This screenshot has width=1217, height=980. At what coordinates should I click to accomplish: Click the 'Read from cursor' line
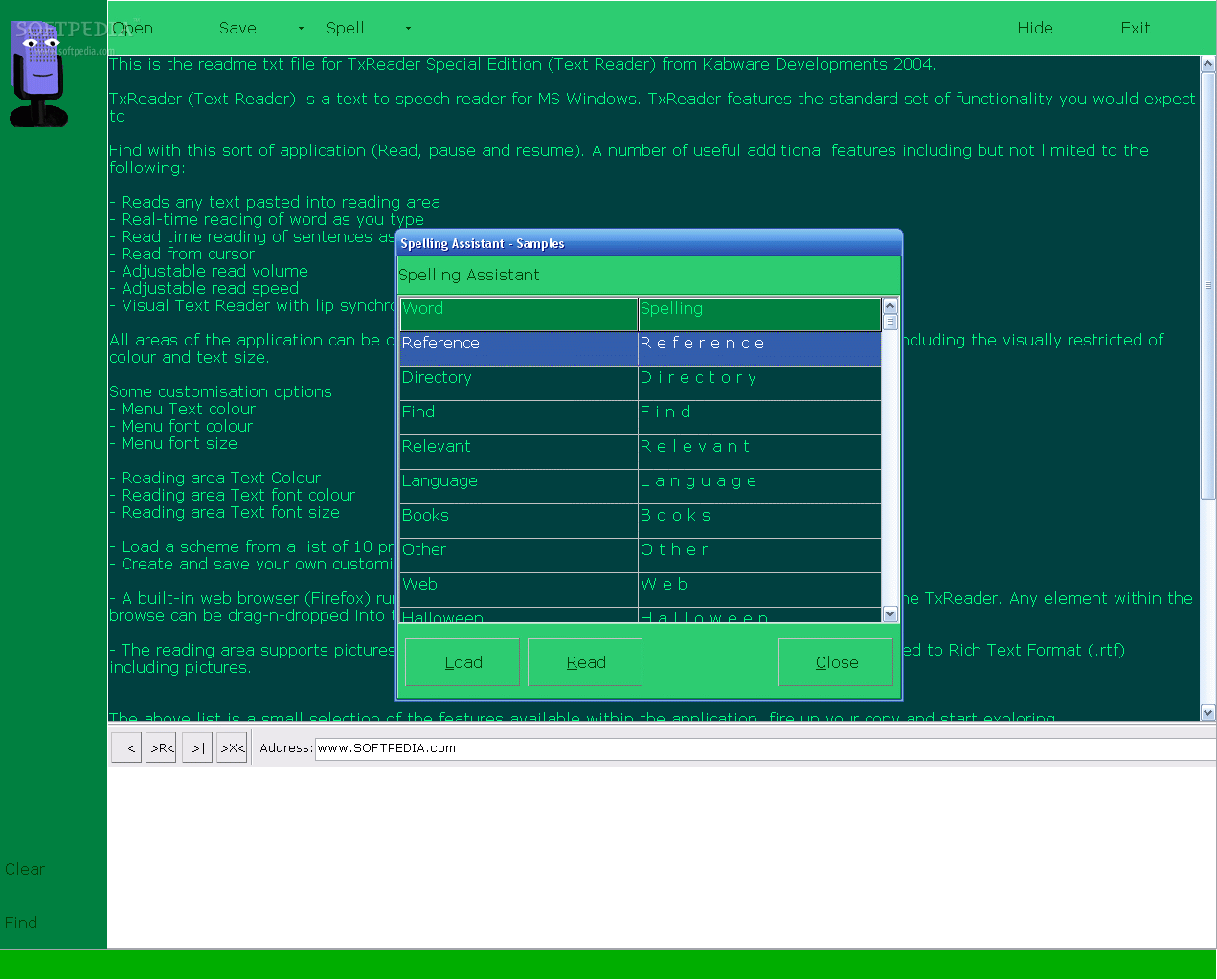coord(182,254)
